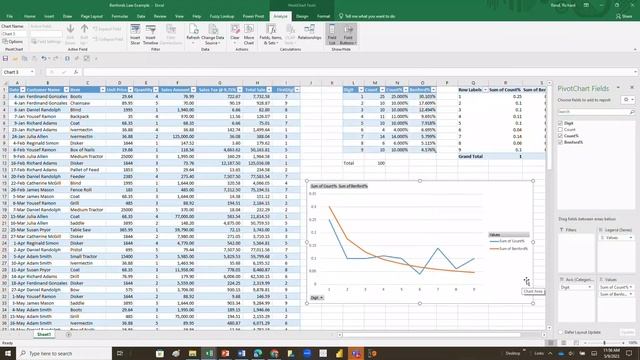Enable Defer Layout Update checkbox
The image size is (640, 360).
560,332
